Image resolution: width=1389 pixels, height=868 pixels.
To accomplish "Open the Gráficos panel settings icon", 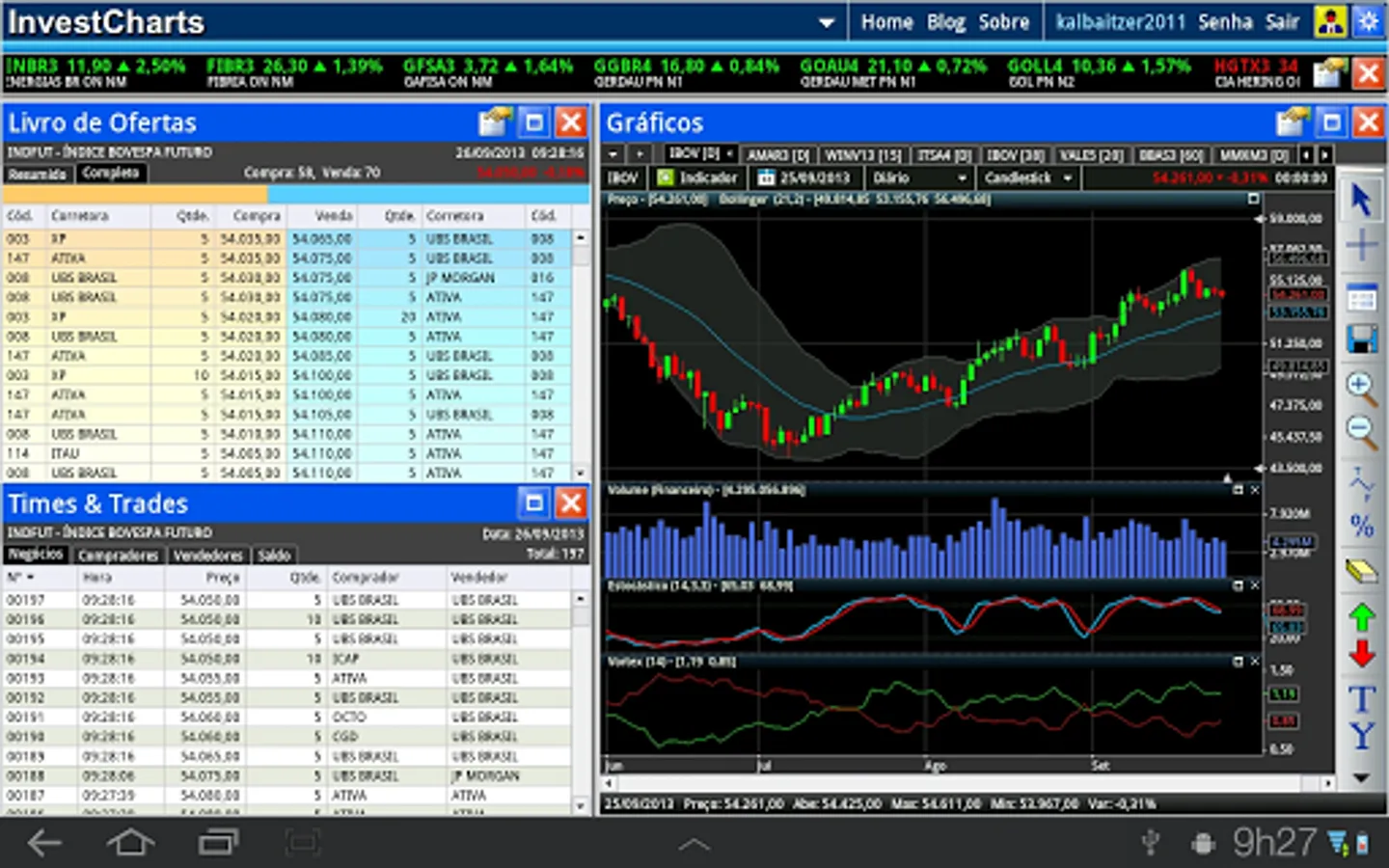I will (1293, 122).
